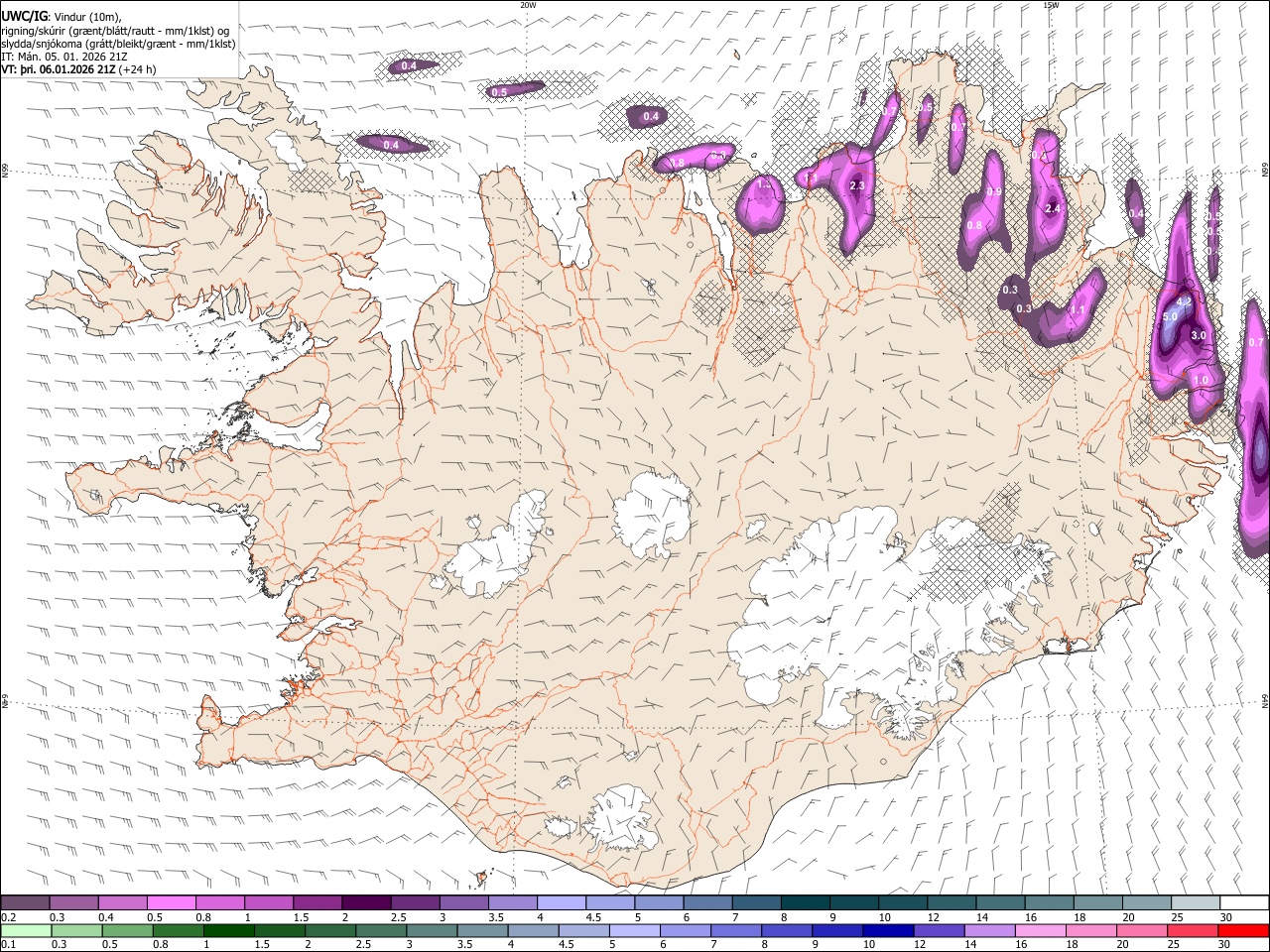1270x952 pixels.
Task: Click the white top-row swatch at 30
Action: (1243, 902)
